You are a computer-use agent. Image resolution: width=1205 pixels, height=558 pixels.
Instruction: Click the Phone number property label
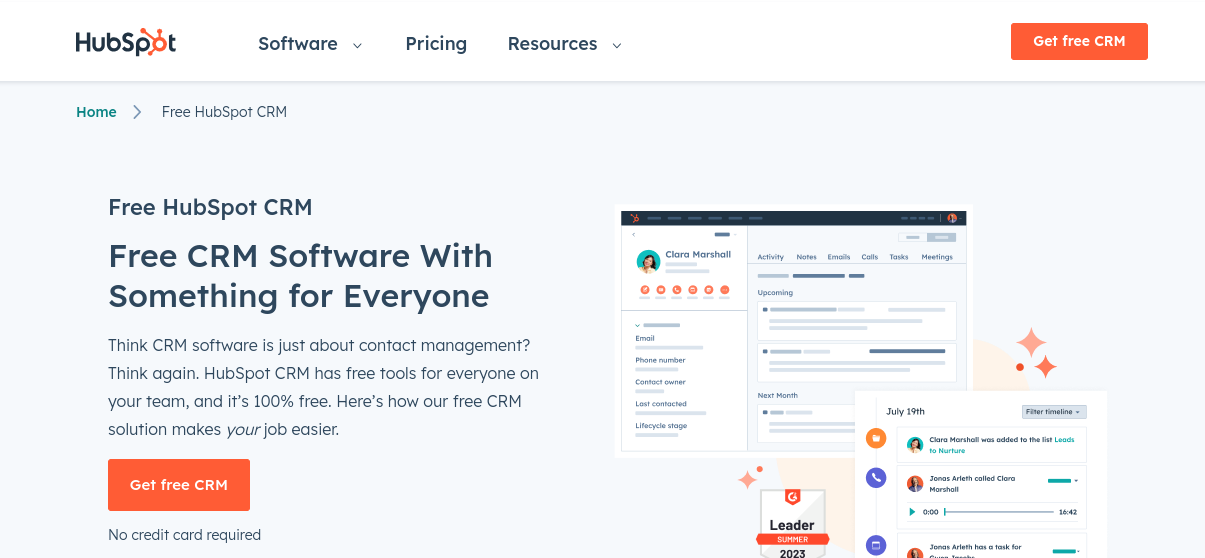(x=660, y=360)
